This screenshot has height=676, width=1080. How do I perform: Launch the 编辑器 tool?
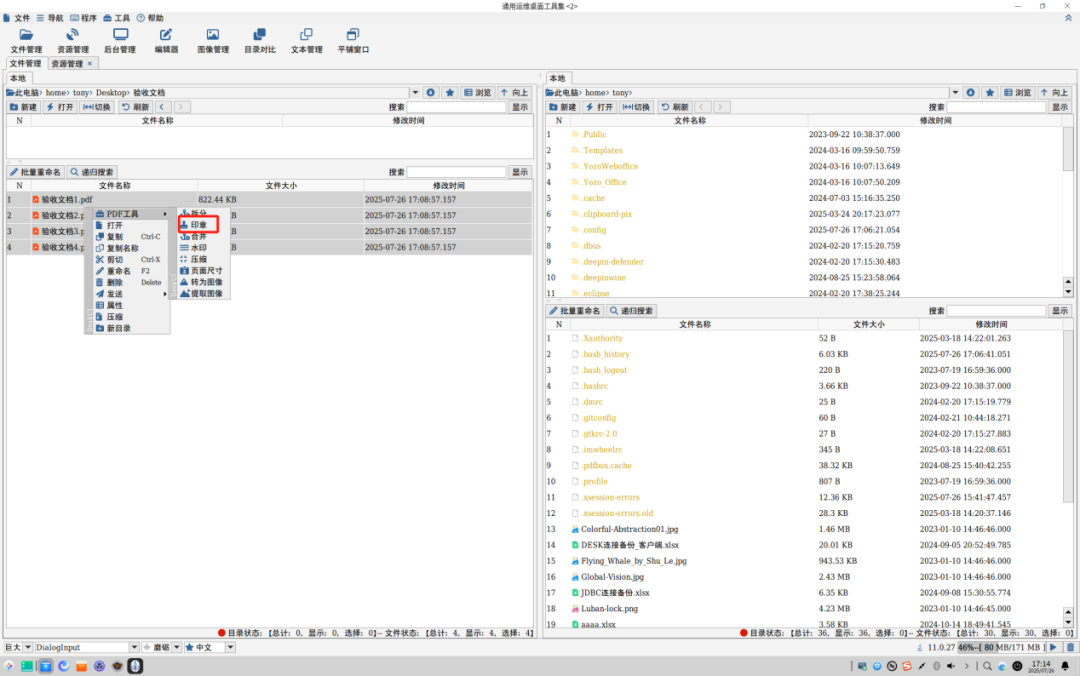click(x=166, y=41)
